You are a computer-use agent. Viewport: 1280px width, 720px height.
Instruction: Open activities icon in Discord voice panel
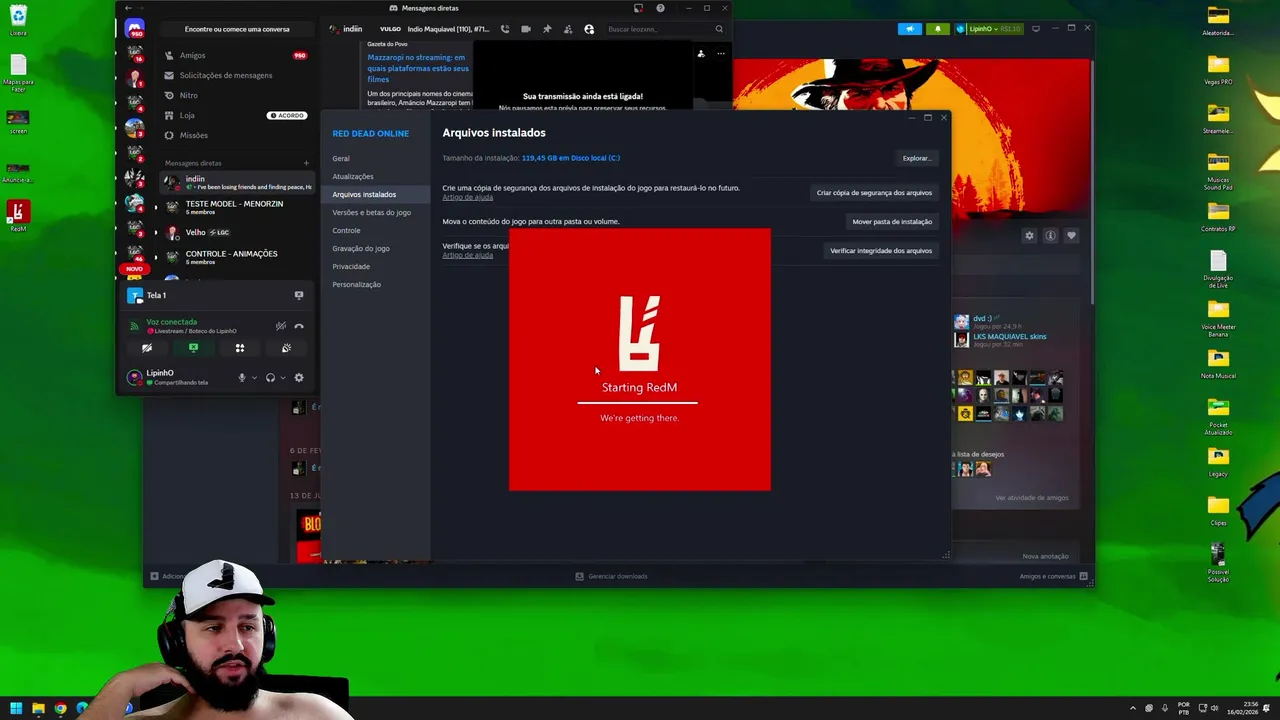pos(240,348)
